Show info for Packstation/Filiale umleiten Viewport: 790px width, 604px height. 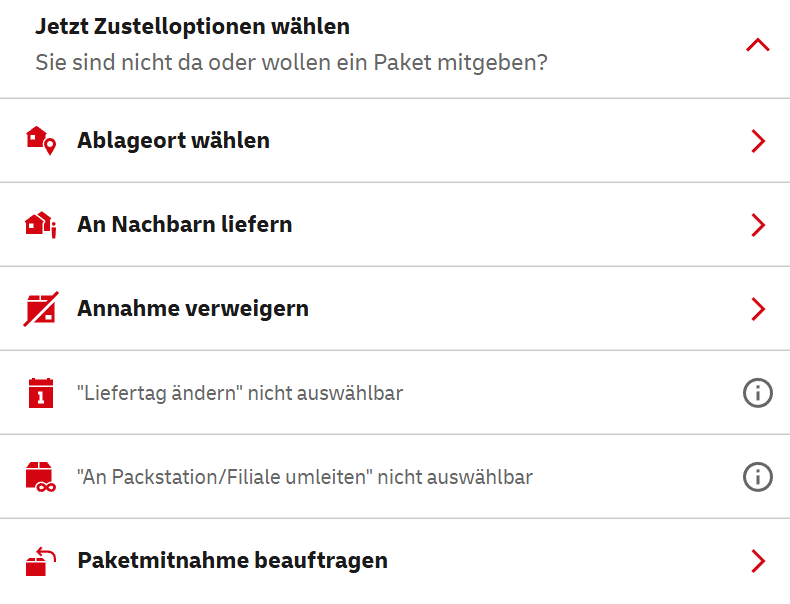pyautogui.click(x=758, y=477)
